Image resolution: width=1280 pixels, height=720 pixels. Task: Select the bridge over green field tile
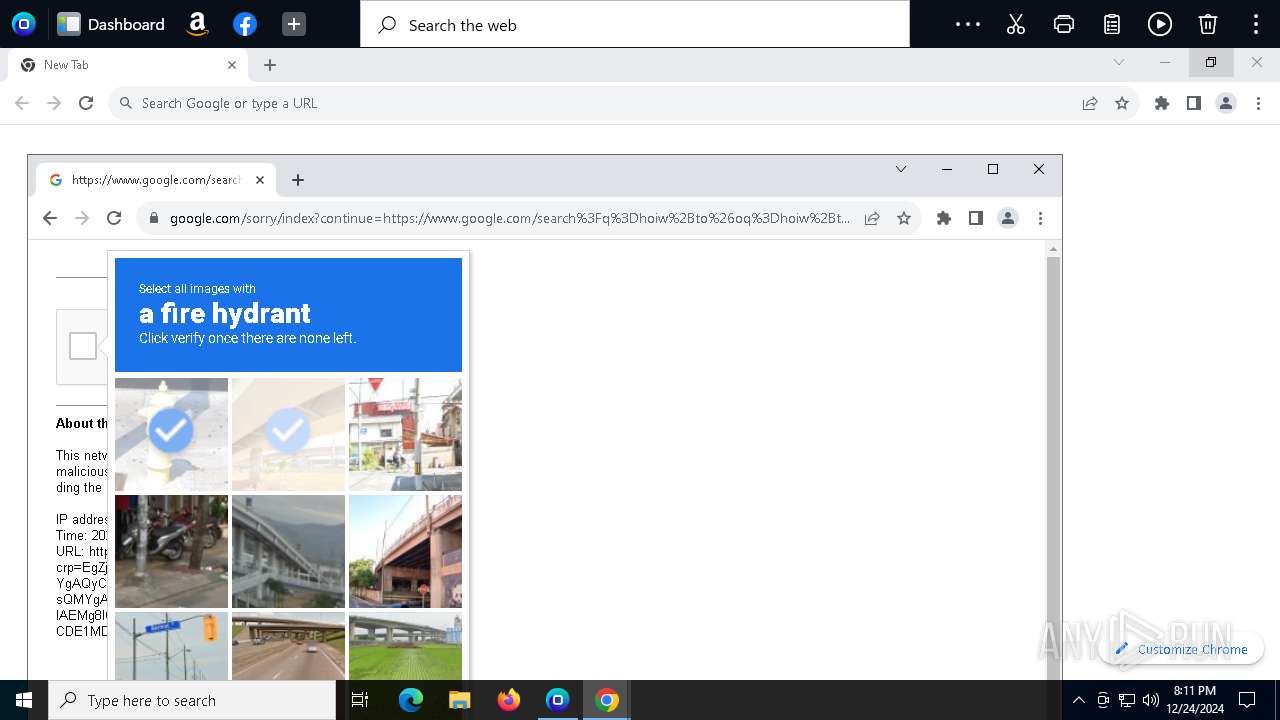(405, 646)
